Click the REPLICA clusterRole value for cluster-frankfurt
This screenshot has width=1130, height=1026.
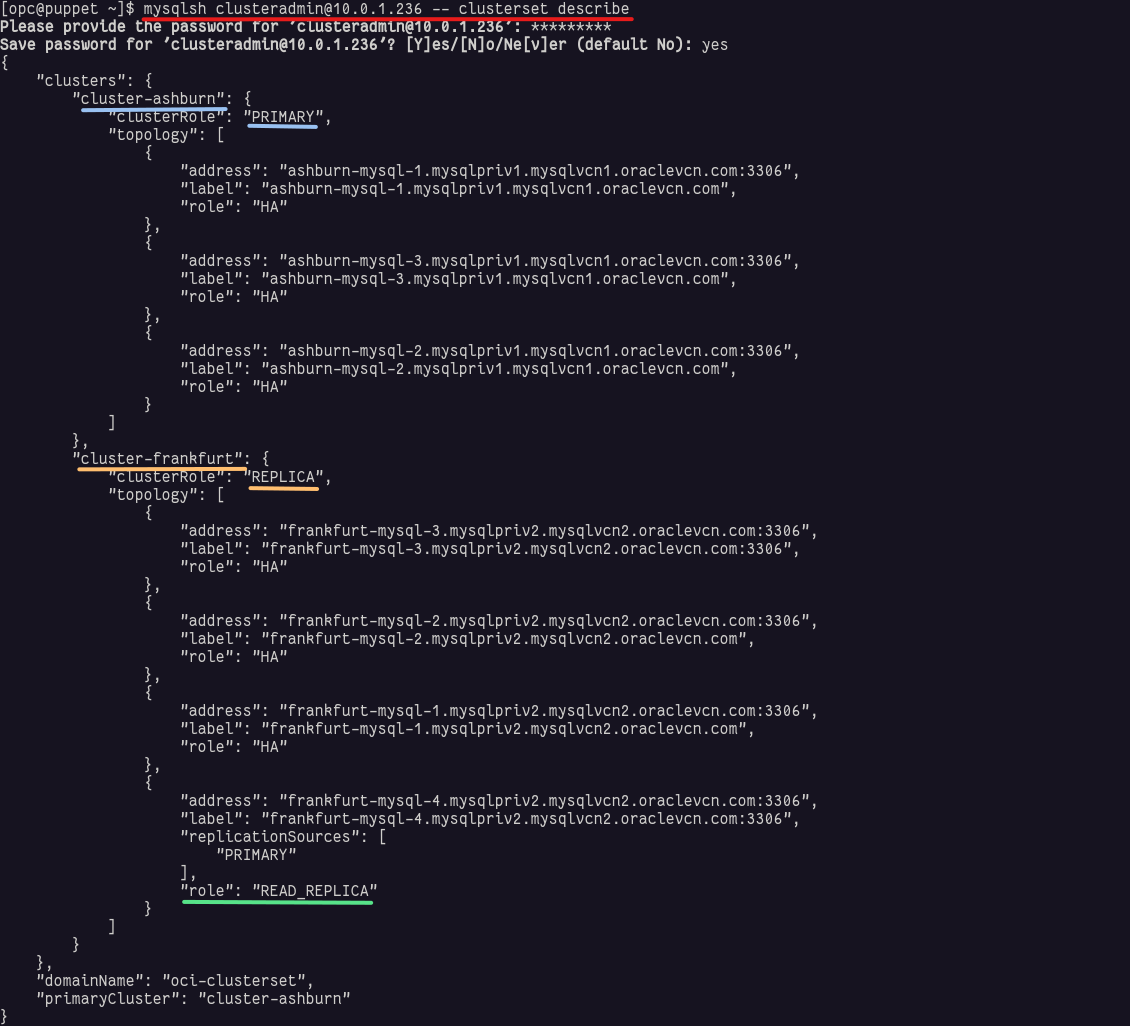[286, 477]
